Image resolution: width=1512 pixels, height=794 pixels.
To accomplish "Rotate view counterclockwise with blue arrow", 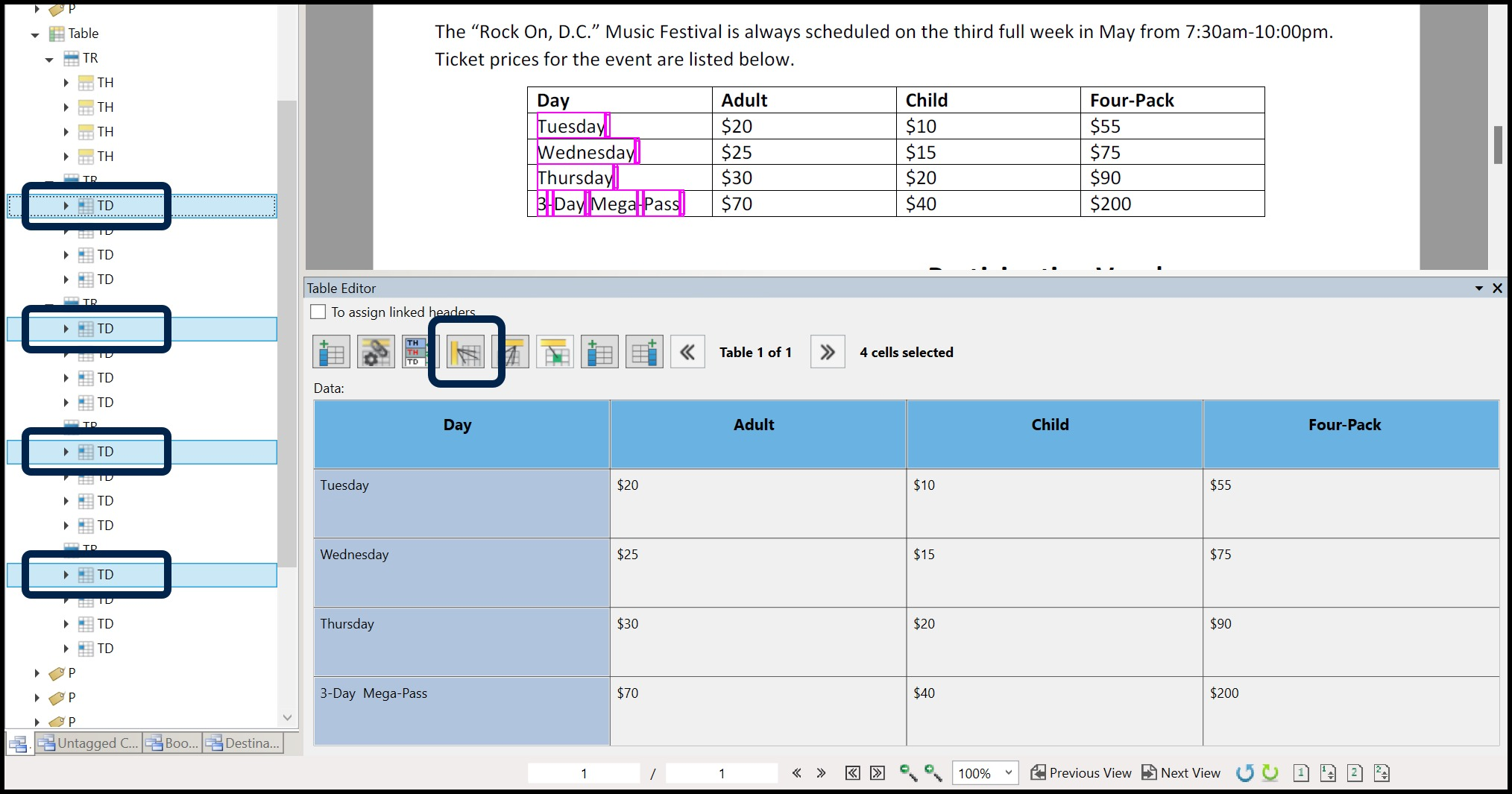I will click(1245, 773).
